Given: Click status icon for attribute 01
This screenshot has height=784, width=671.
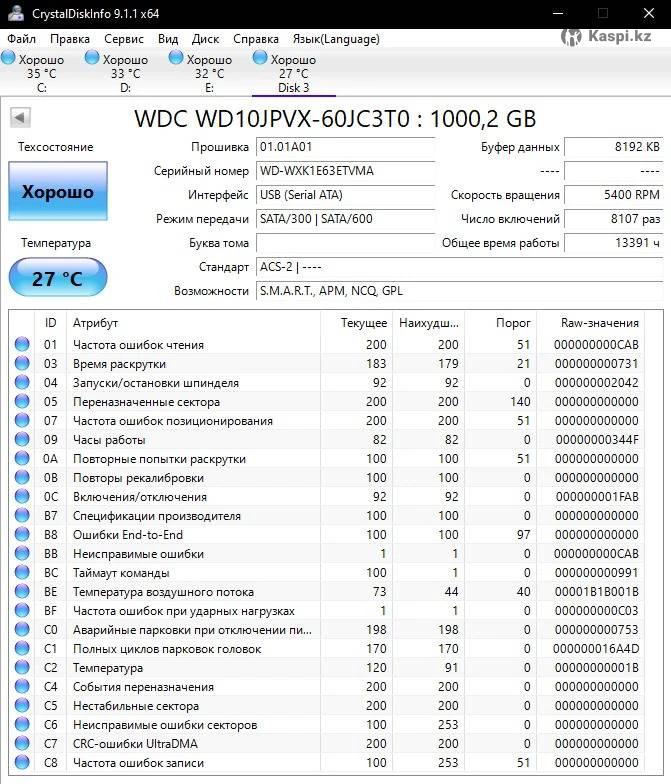Looking at the screenshot, I should pos(22,344).
